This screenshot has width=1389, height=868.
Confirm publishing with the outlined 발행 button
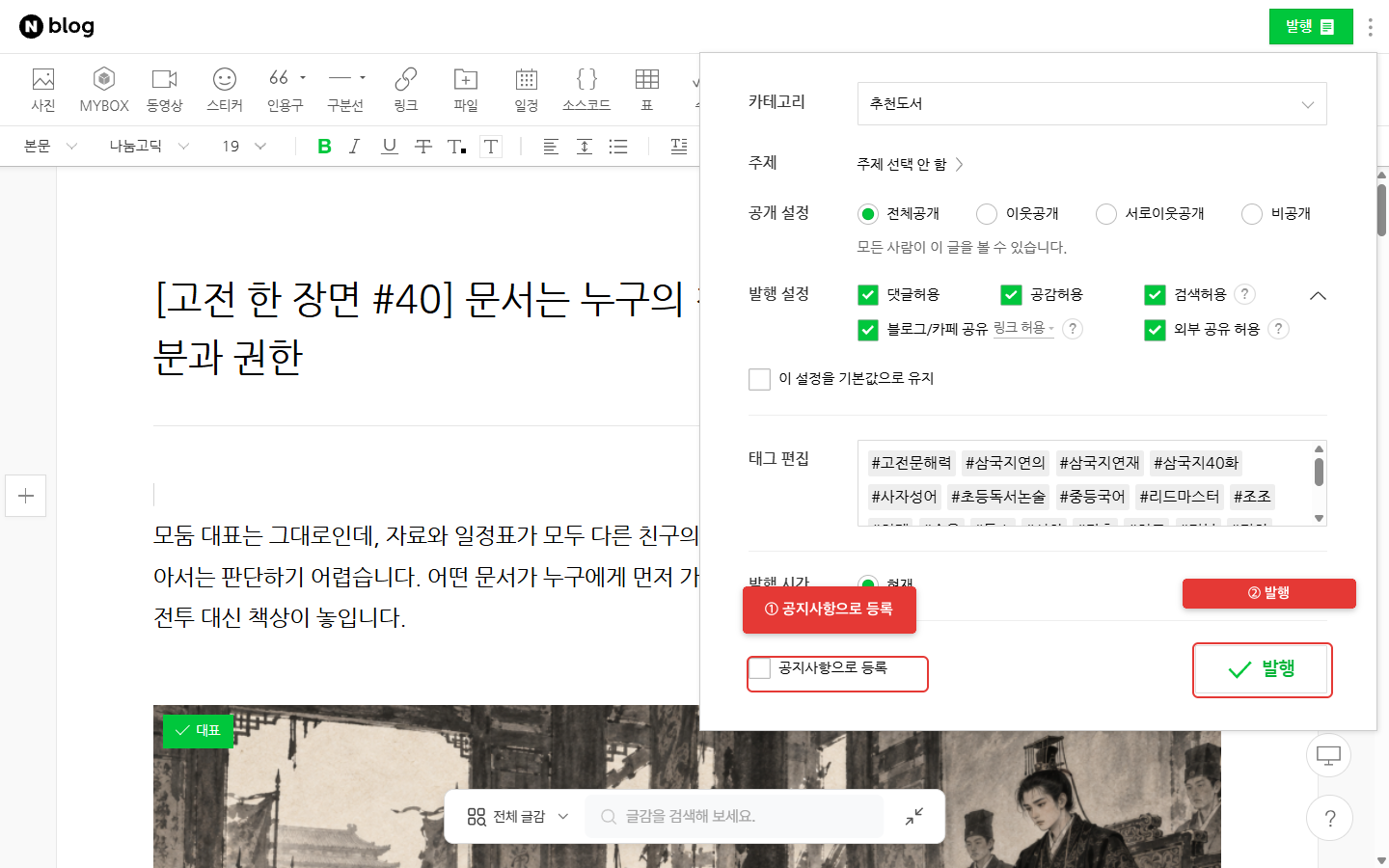[x=1262, y=669]
